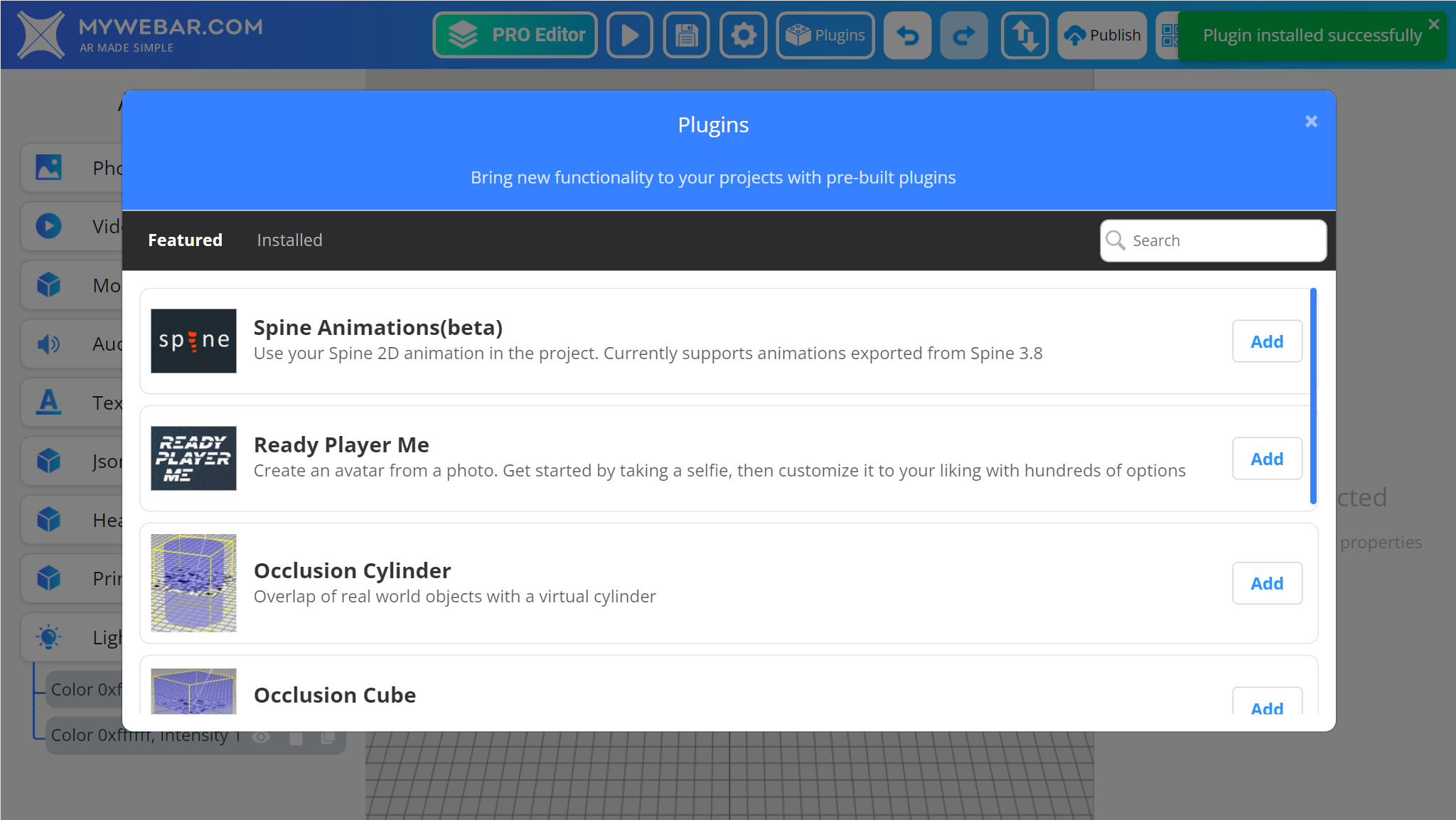1456x820 pixels.
Task: Open settings gear in top toolbar
Action: coord(743,35)
